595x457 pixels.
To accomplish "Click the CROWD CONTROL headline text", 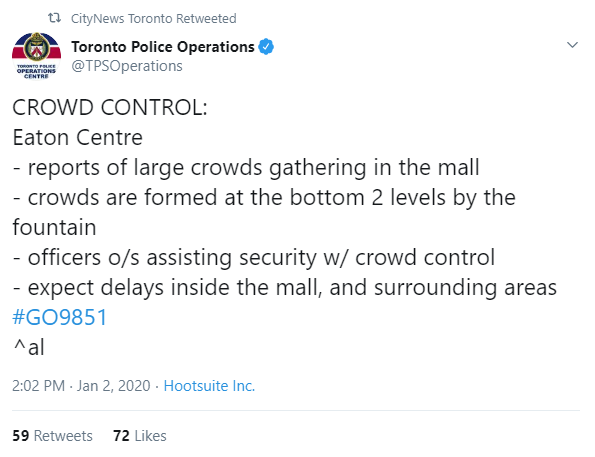I will pos(110,107).
